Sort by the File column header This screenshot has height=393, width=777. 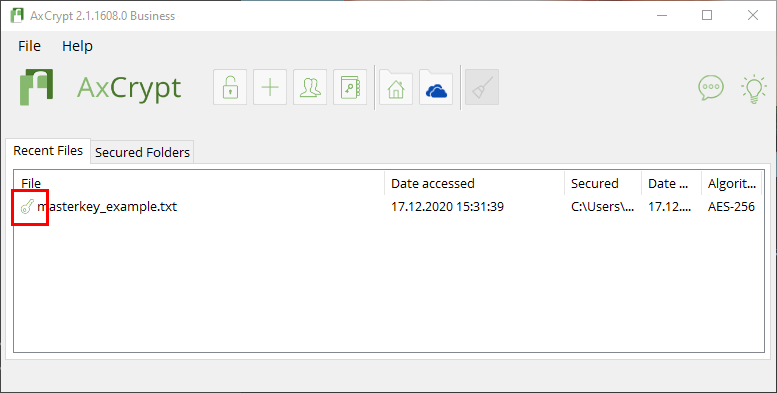(199, 183)
